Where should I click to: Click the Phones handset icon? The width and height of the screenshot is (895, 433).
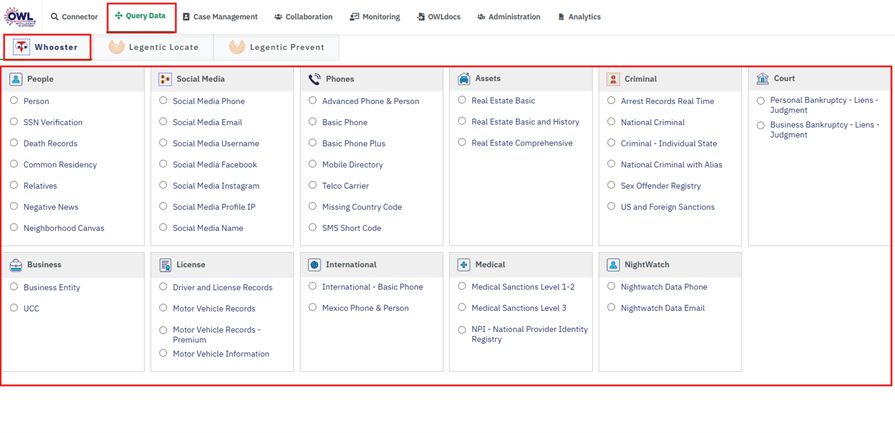click(x=315, y=79)
